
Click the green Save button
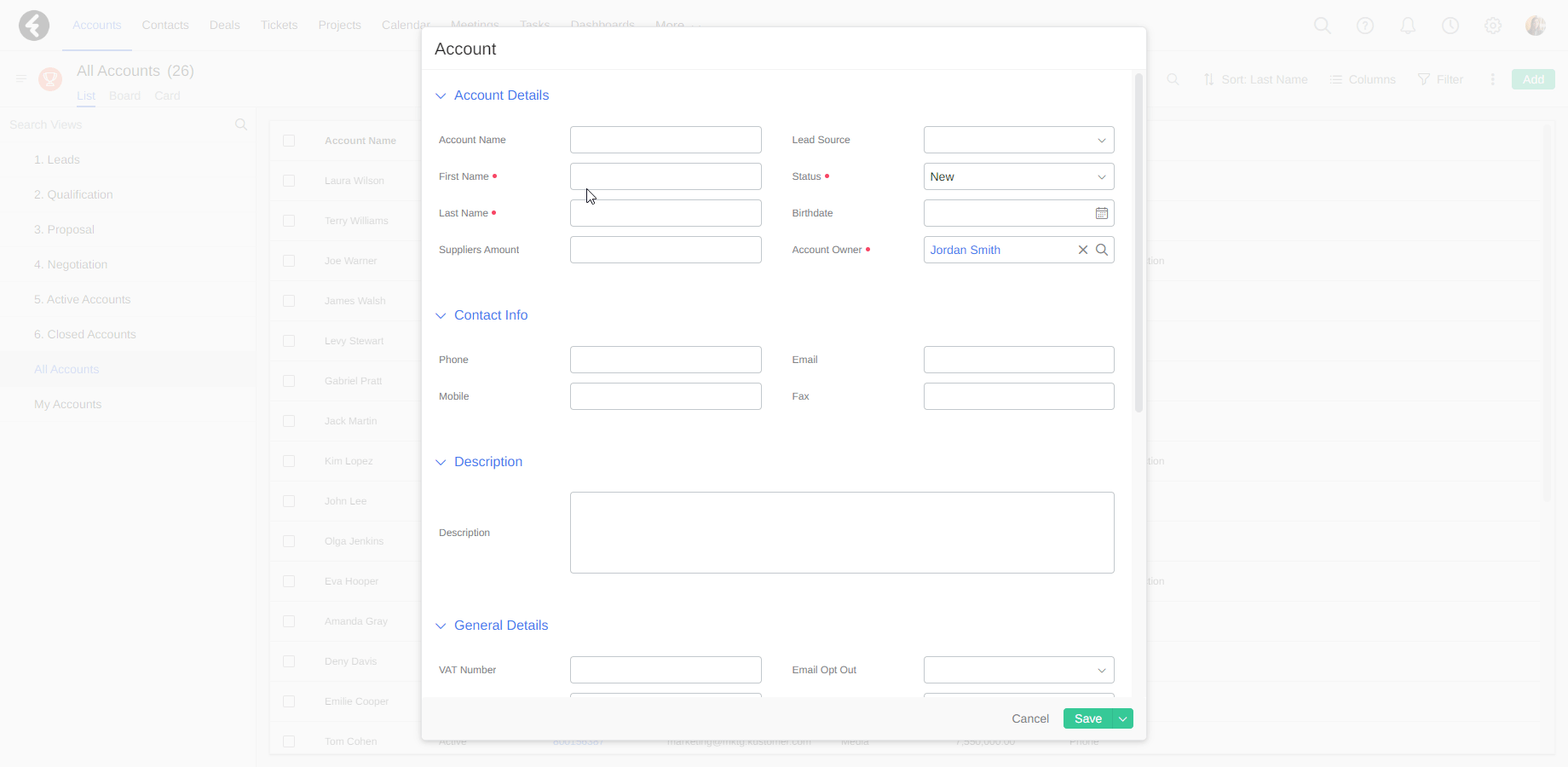click(1088, 718)
